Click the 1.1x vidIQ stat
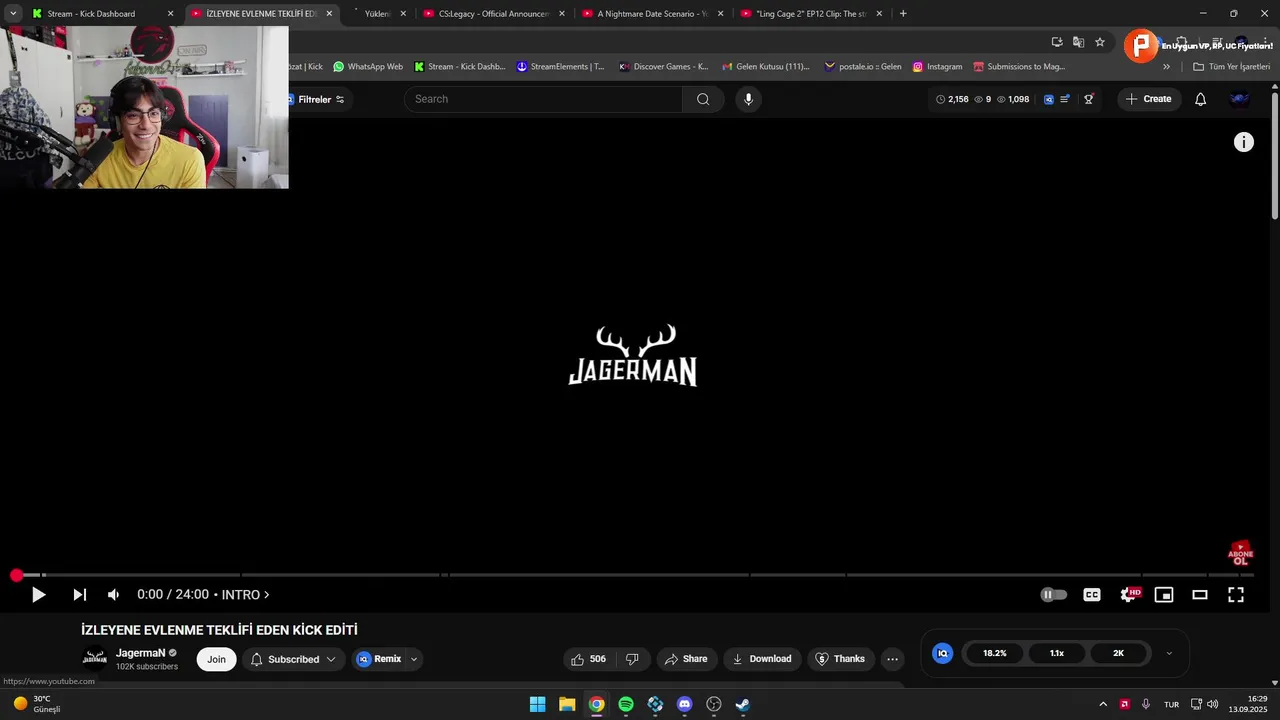Viewport: 1280px width, 720px height. coord(1057,653)
